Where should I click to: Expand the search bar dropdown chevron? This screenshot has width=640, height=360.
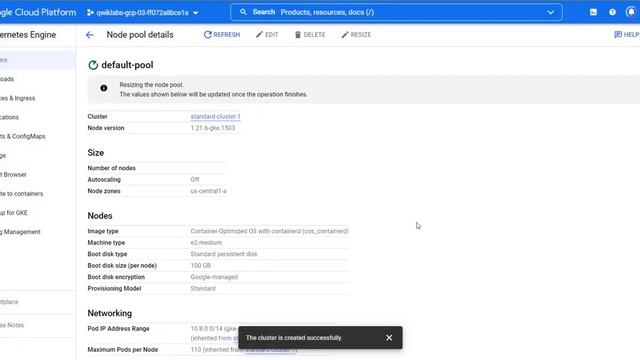[x=550, y=12]
